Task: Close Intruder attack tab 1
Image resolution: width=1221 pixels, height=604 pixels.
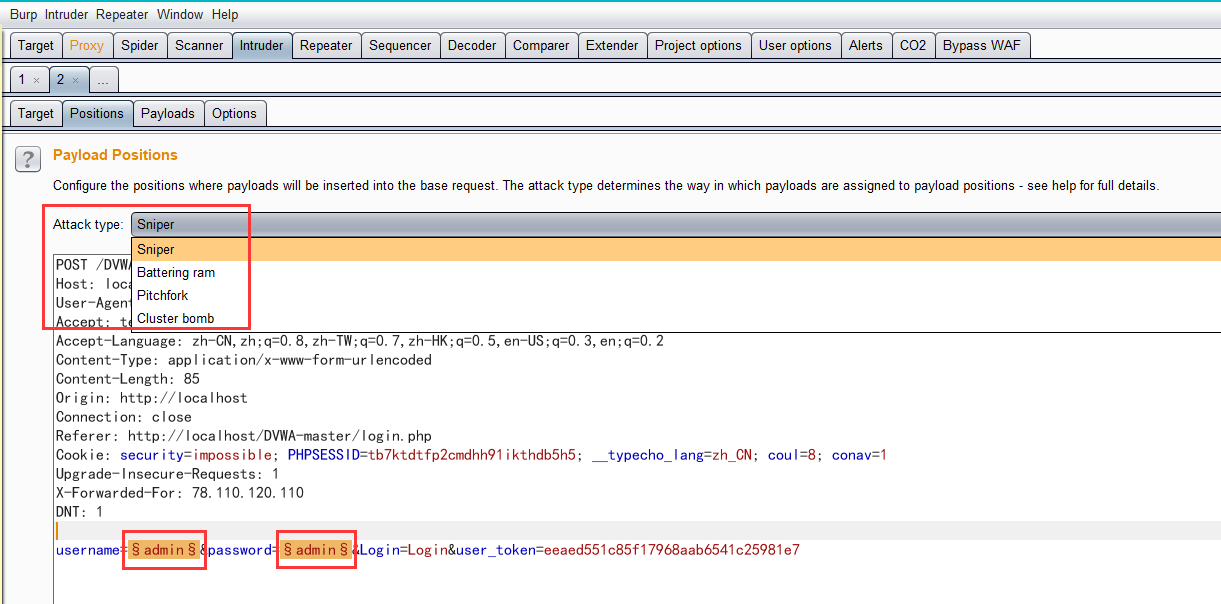Action: [37, 80]
